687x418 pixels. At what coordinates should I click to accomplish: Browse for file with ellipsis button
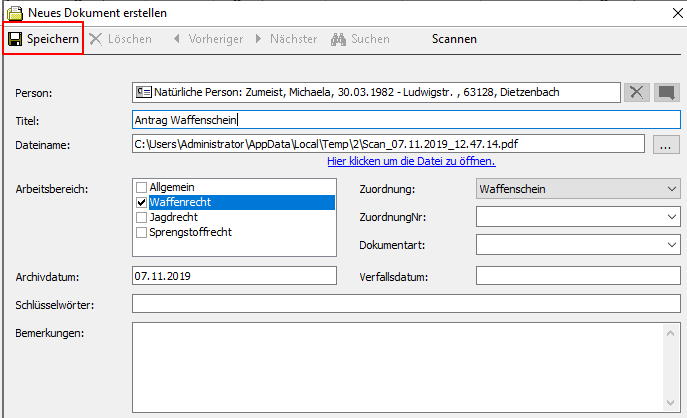[666, 145]
